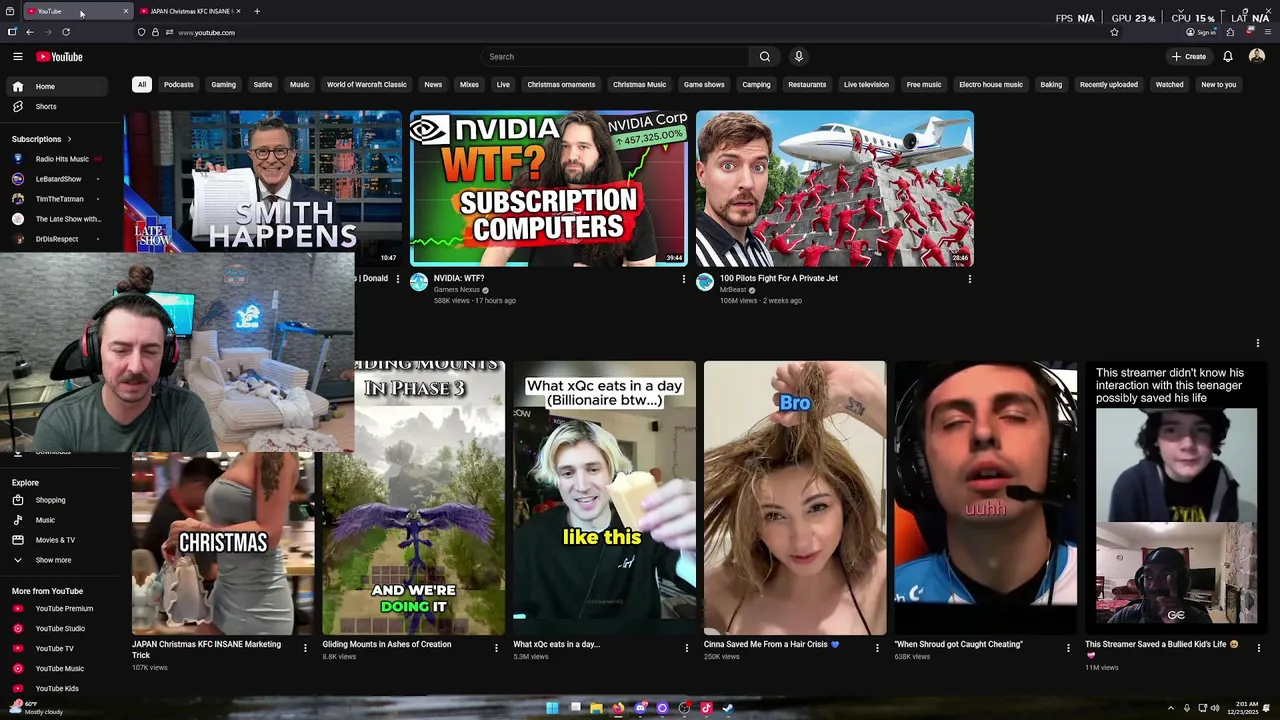The image size is (1280, 720).
Task: Open the Firefox application menu
Action: (1268, 32)
